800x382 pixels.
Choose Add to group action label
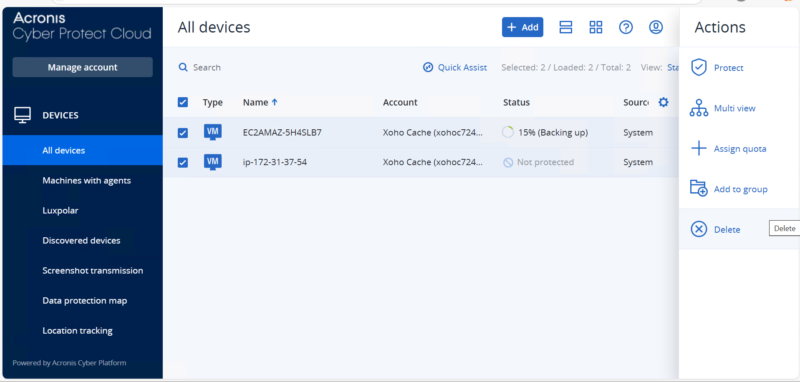click(x=741, y=189)
